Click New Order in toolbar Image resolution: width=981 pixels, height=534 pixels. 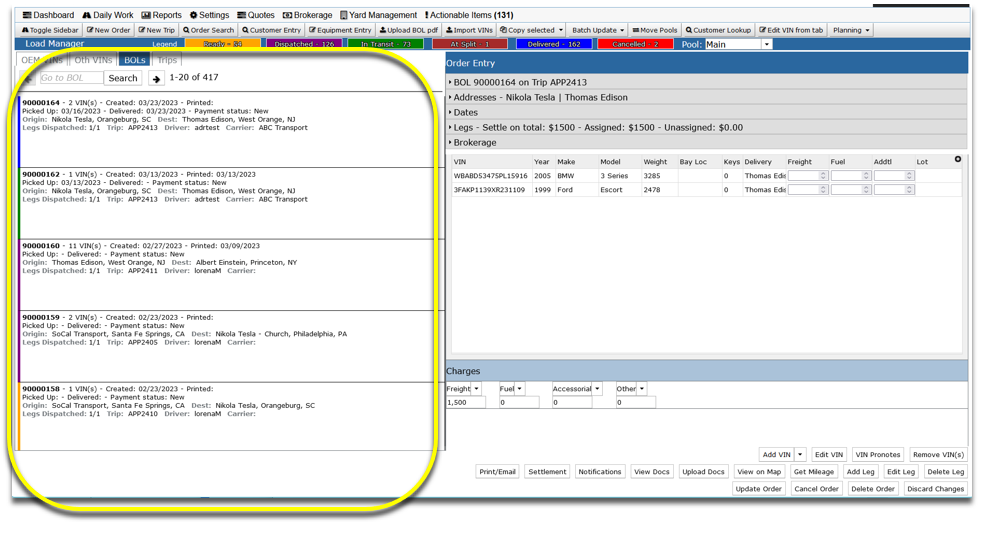[108, 30]
